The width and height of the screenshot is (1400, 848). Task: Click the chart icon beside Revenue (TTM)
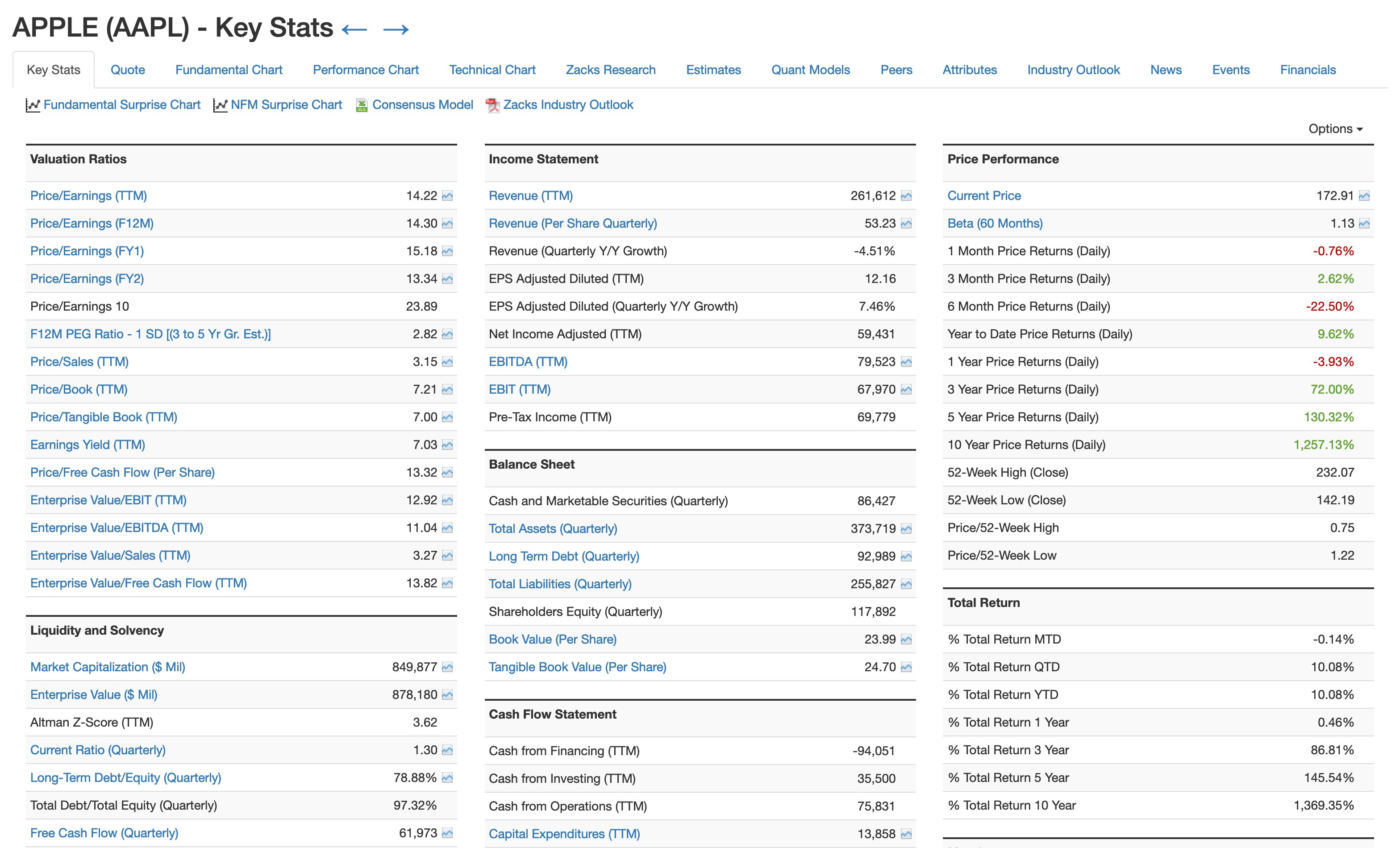[x=906, y=196]
